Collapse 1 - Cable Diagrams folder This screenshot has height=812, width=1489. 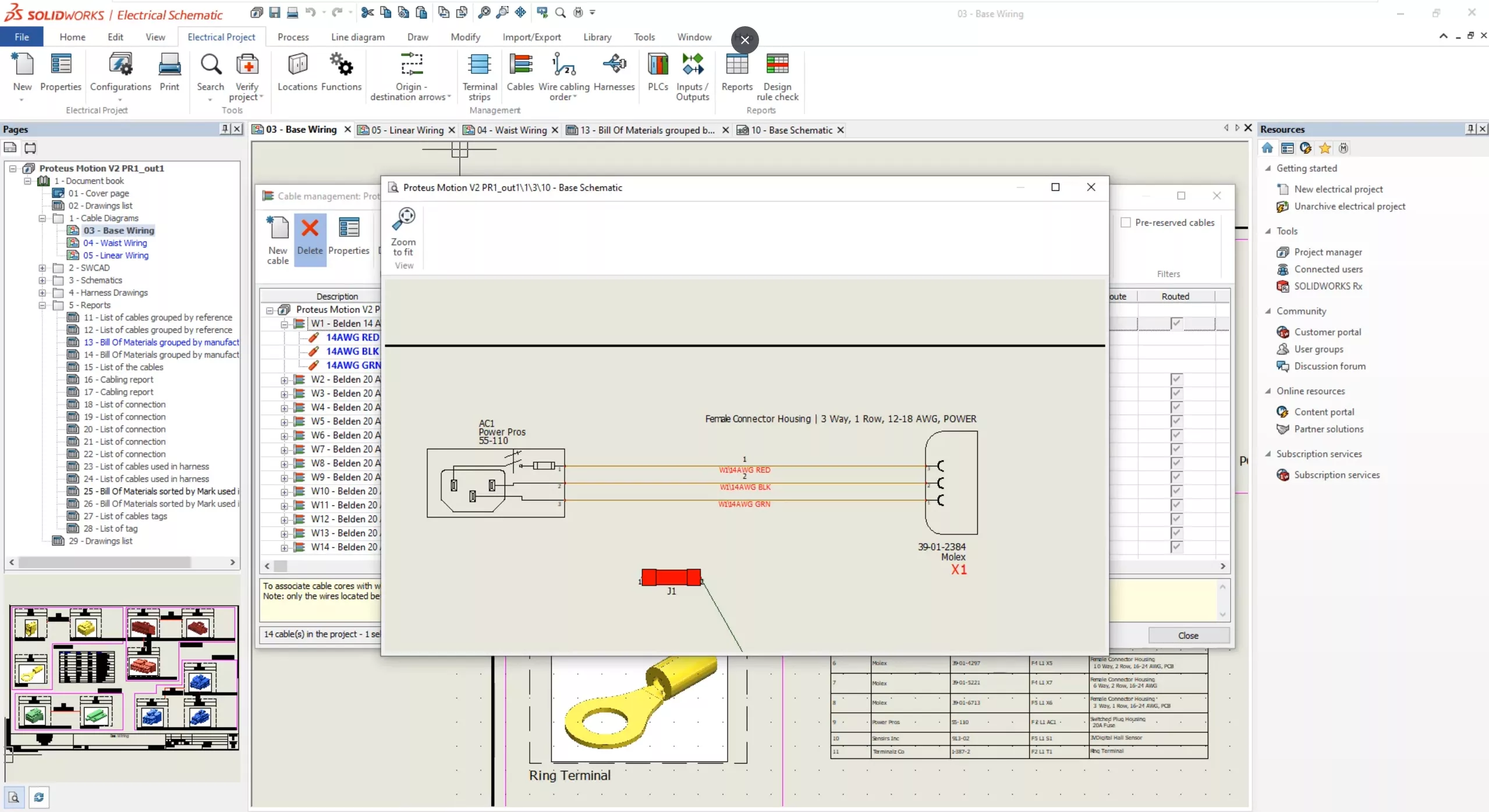coord(42,218)
